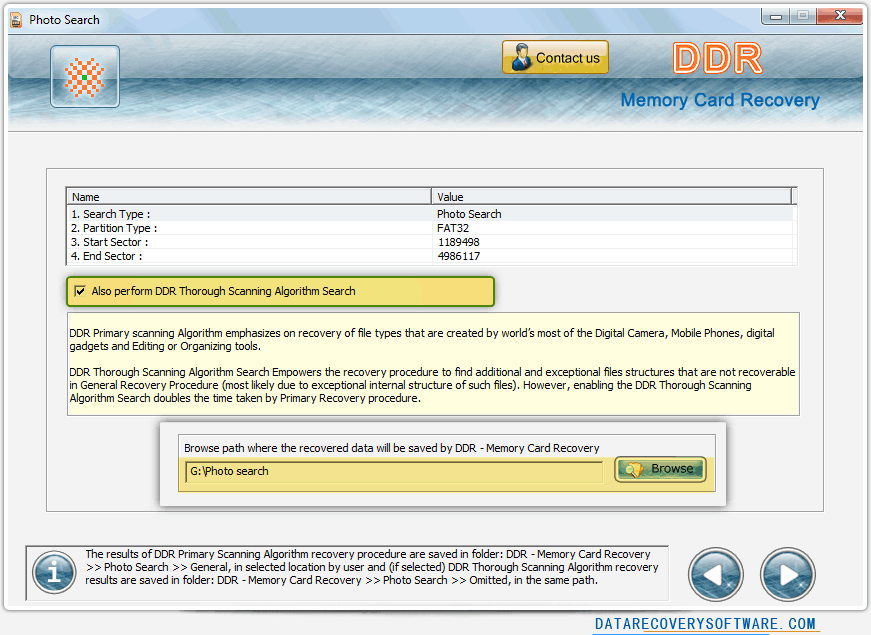Click the magnifier icon on Browse button

634,469
